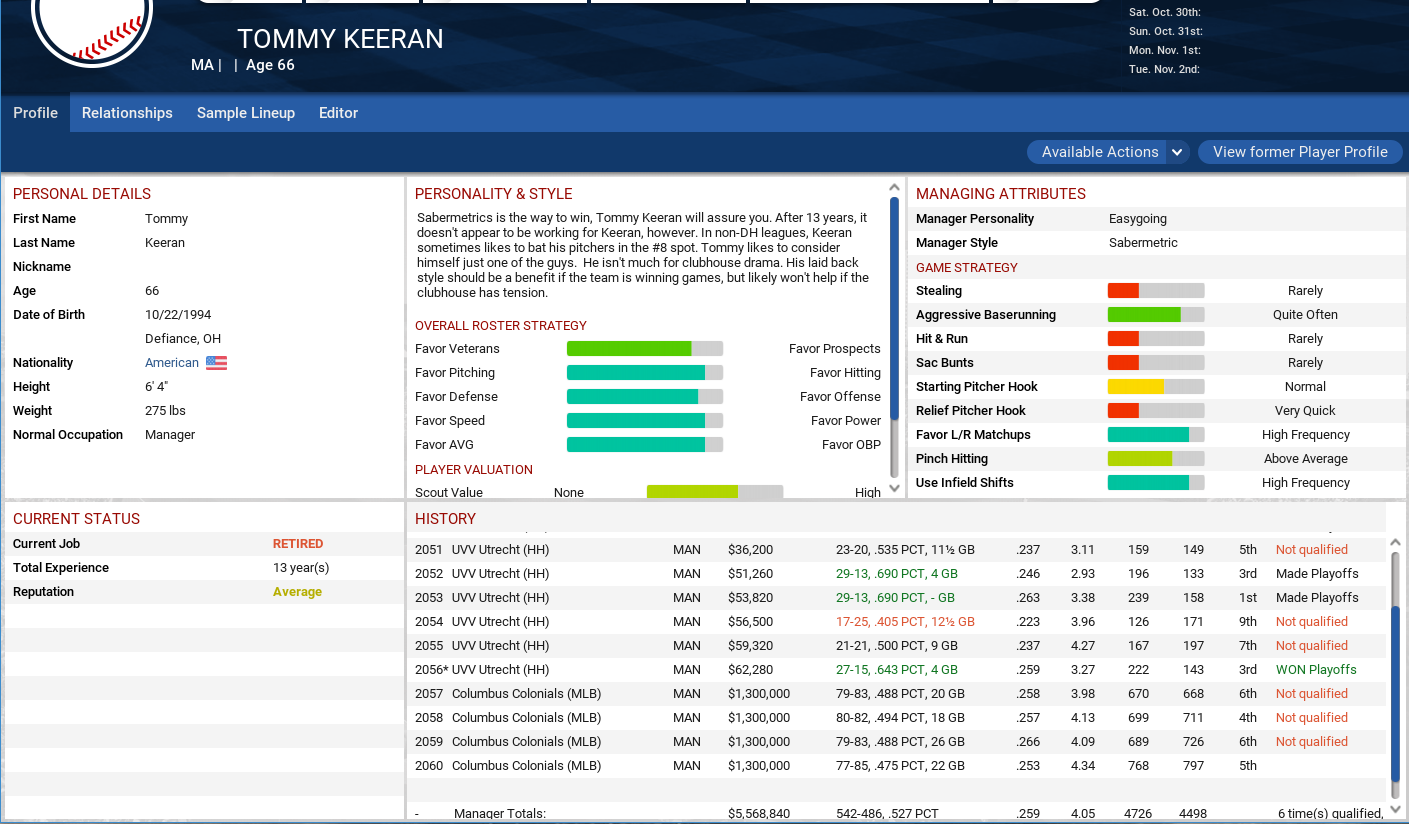Go to the Editor tab

(338, 113)
